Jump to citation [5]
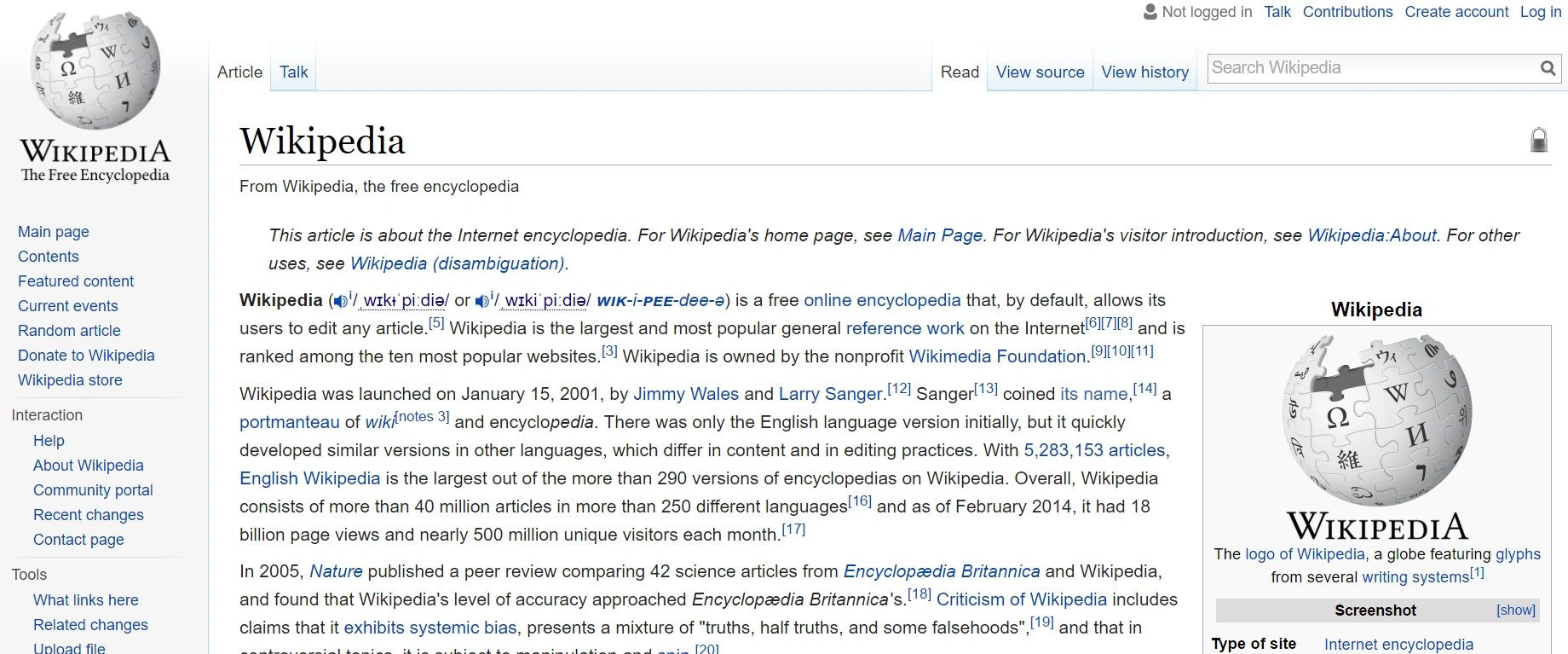Image resolution: width=1568 pixels, height=654 pixels. tap(436, 323)
